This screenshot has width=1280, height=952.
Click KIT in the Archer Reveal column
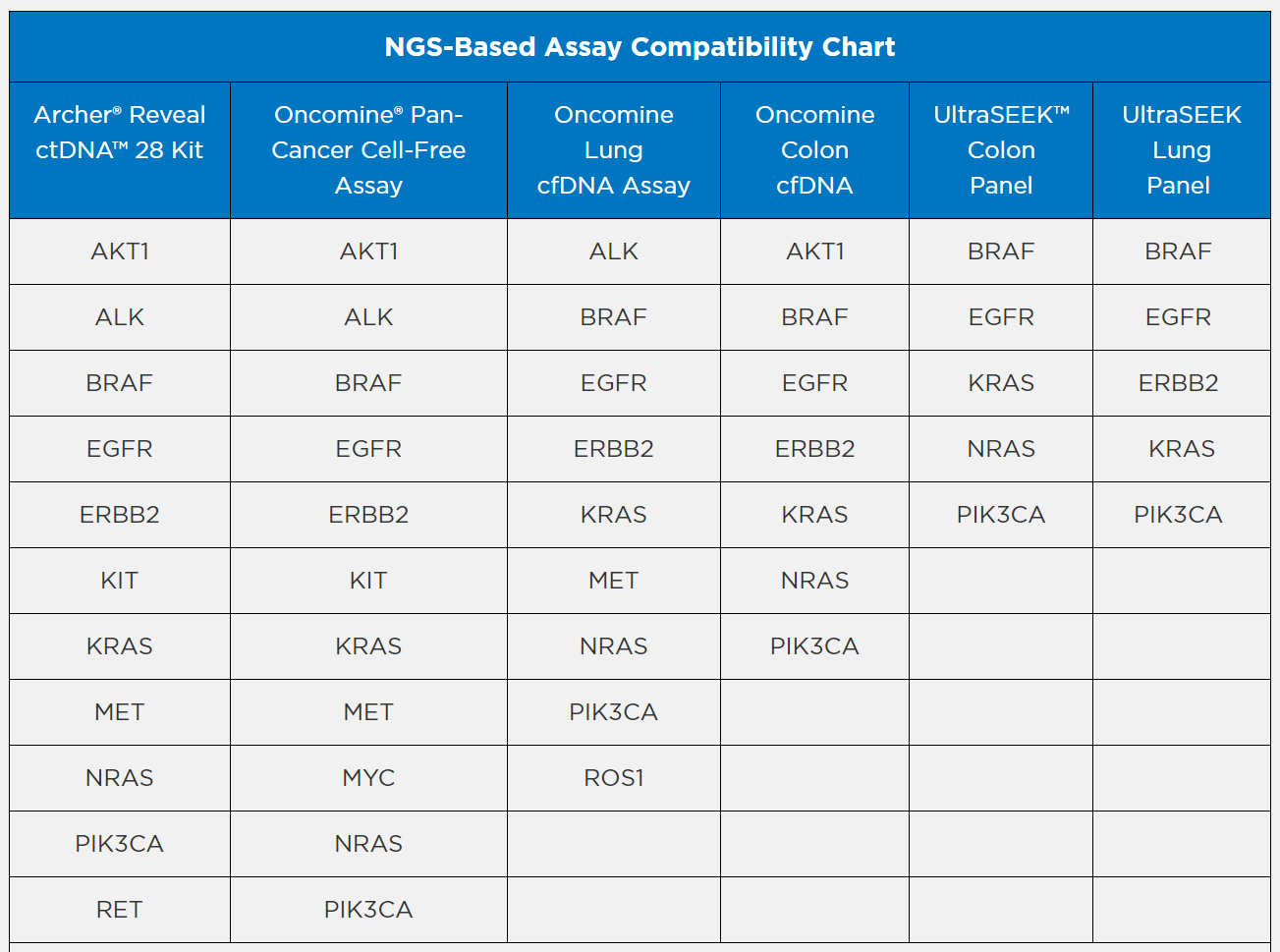[x=120, y=581]
